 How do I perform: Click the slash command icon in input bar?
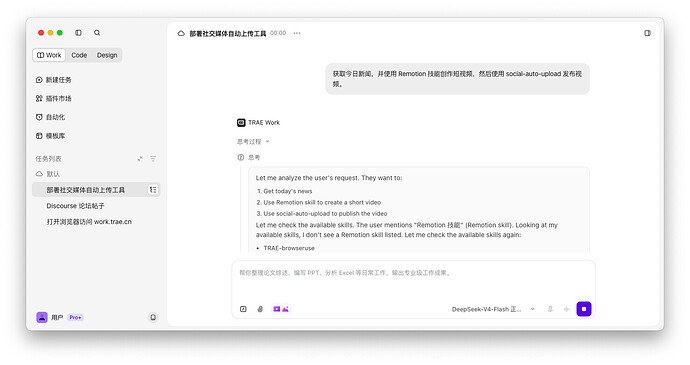click(243, 309)
